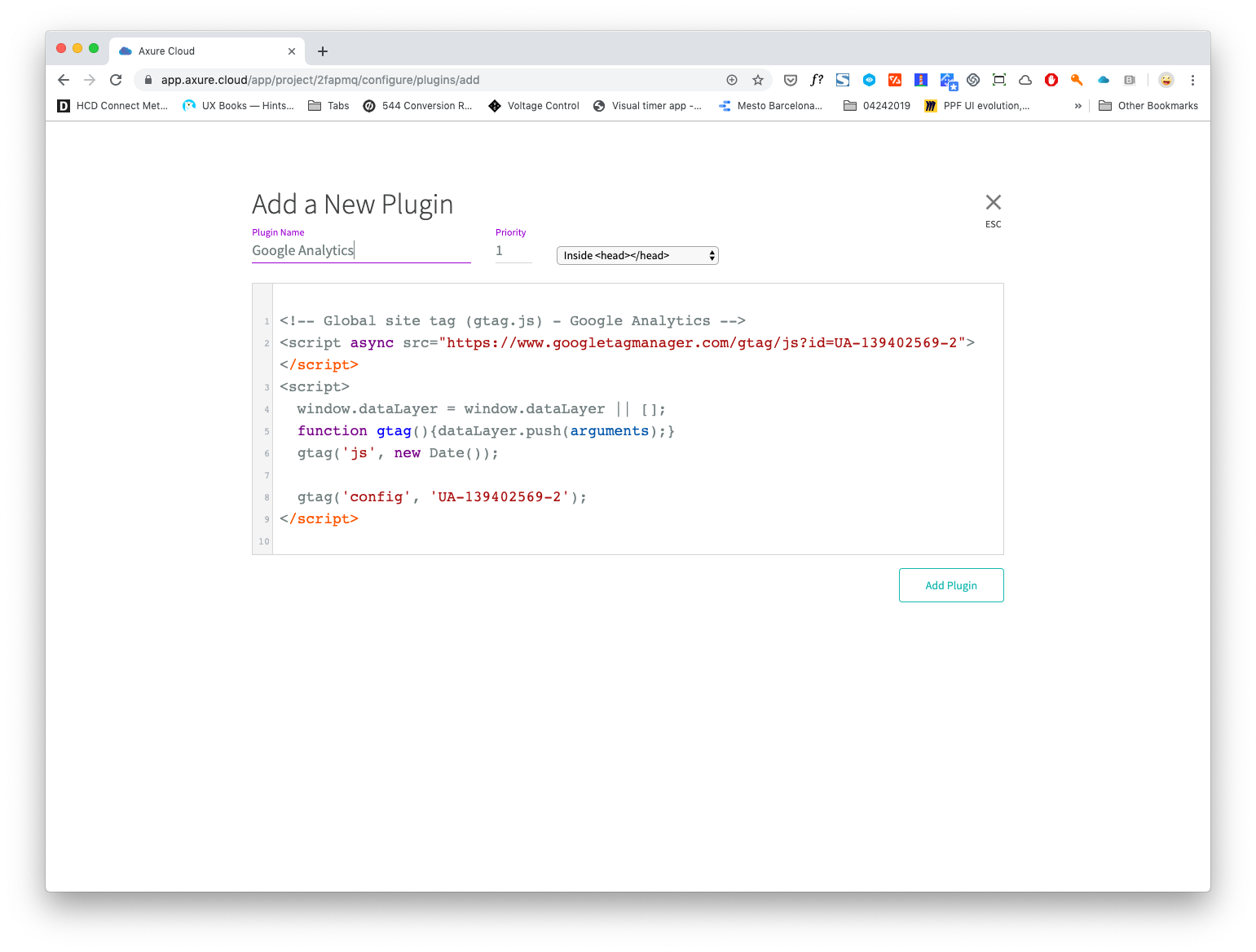Click the gray video camera extension icon
Screen dimensions: 1256x952
pos(1130,80)
